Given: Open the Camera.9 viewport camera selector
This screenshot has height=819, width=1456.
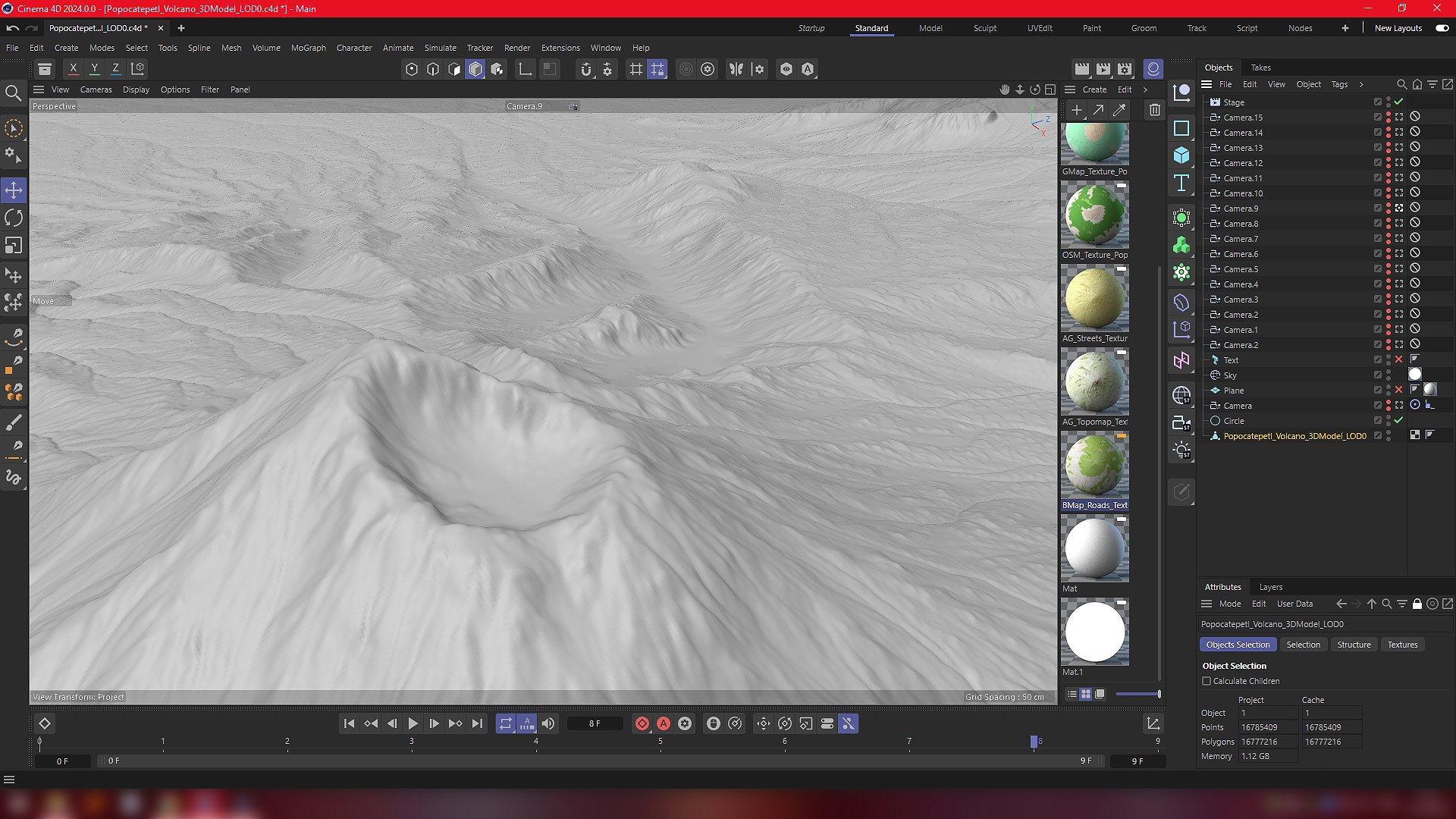Looking at the screenshot, I should click(541, 106).
